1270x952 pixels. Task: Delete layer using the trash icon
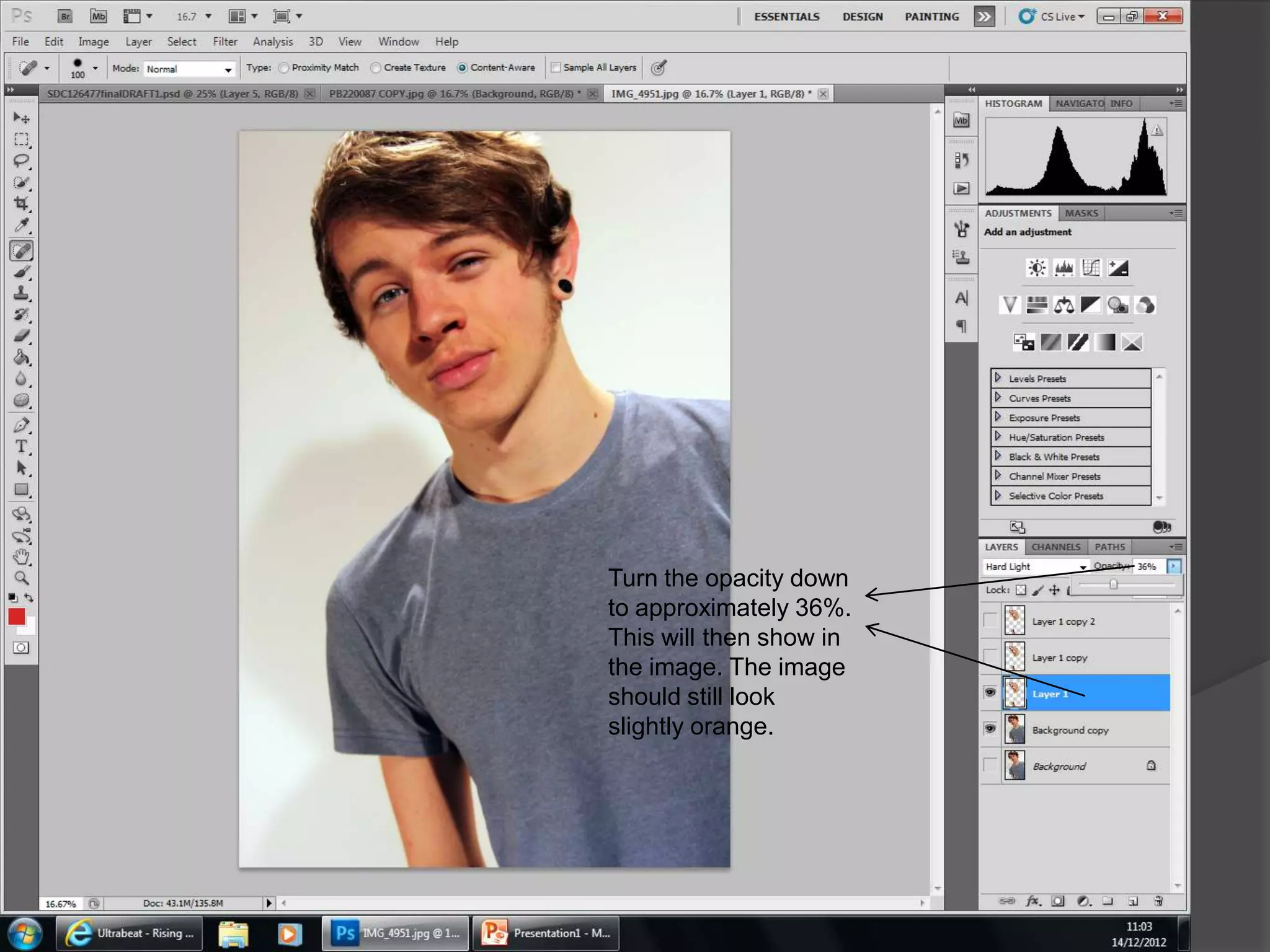(x=1158, y=901)
